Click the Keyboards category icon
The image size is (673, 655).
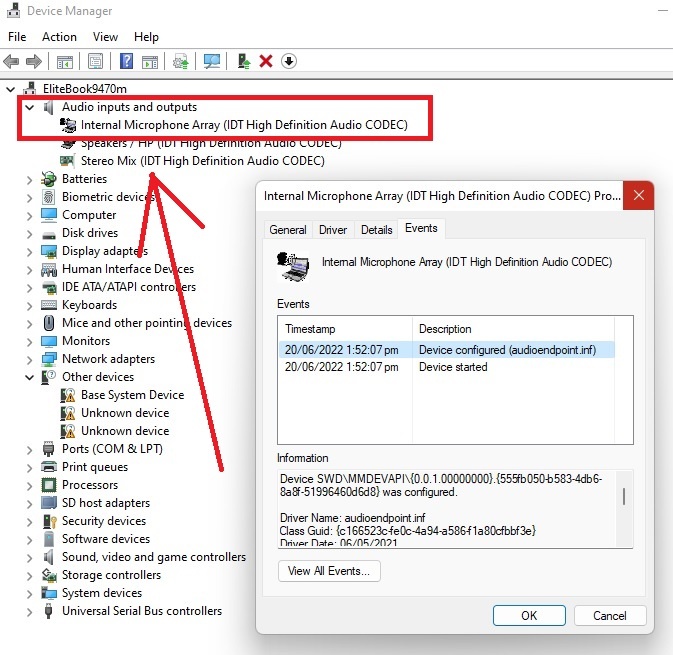point(49,305)
